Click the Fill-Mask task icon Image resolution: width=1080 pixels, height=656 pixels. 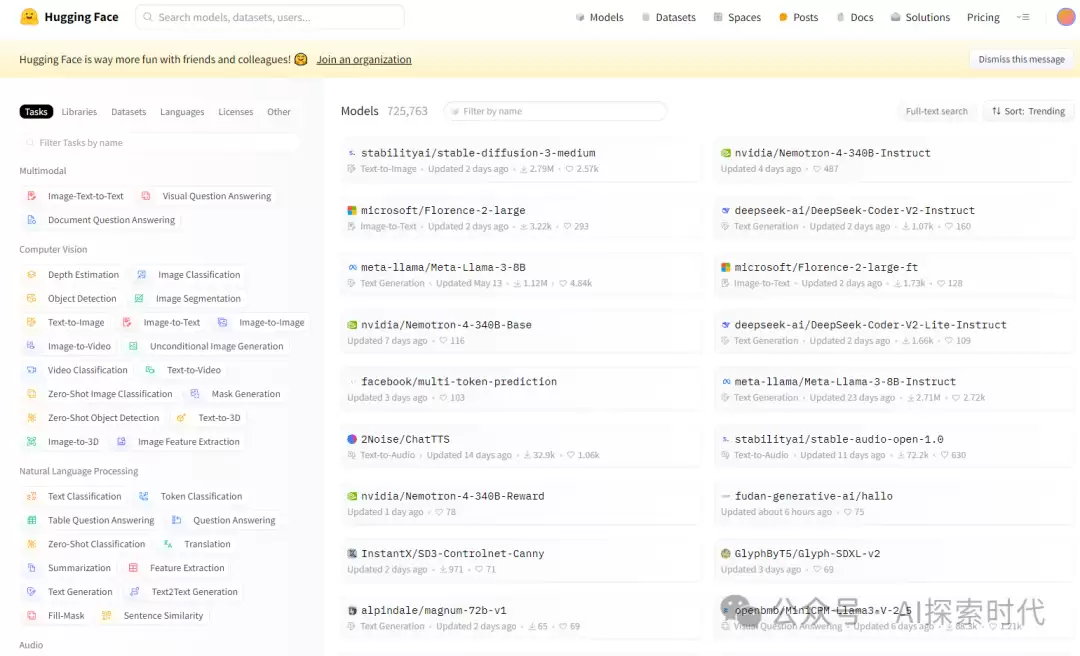coord(32,615)
